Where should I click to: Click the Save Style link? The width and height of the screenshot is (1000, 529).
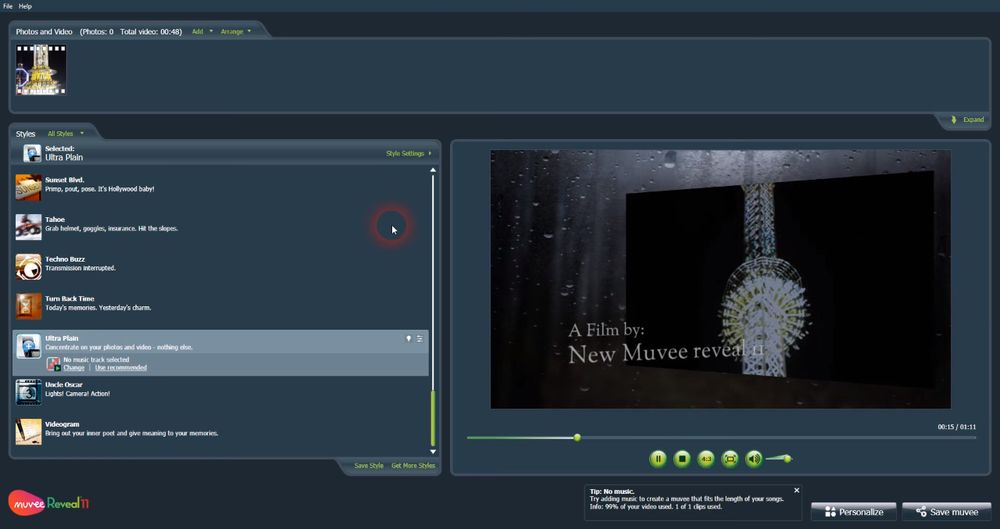(369, 466)
